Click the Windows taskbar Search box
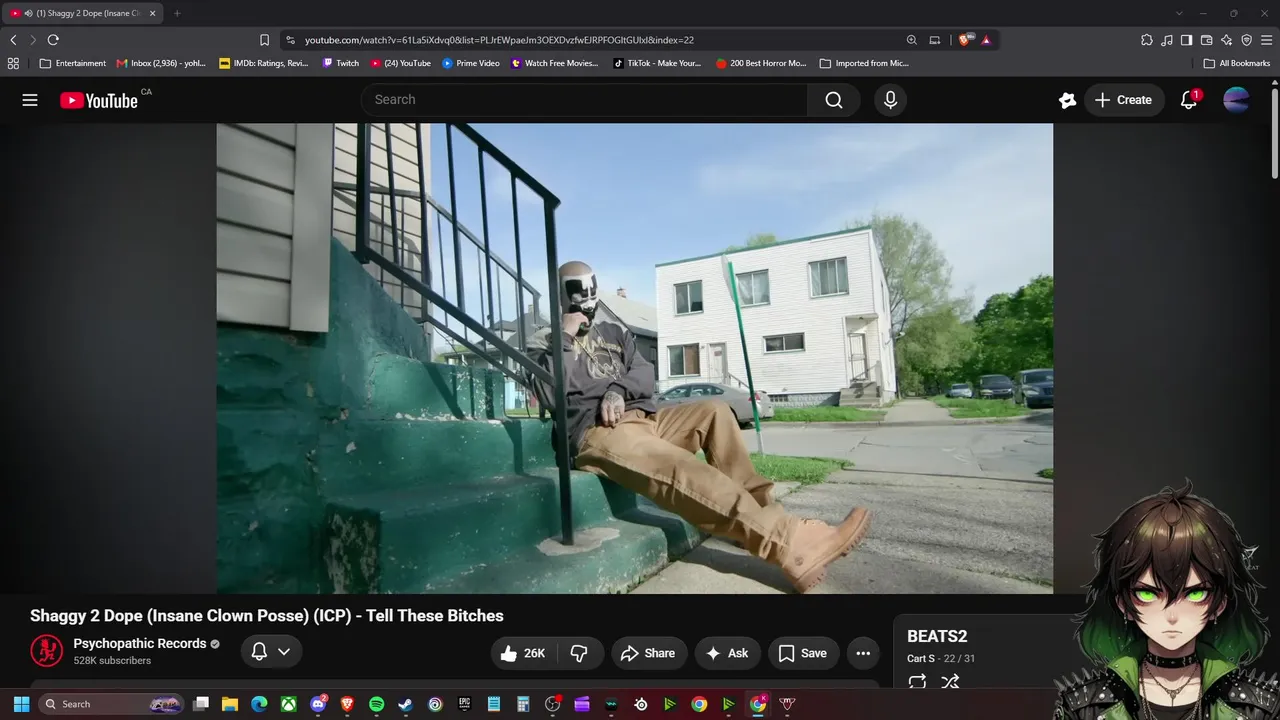 point(111,704)
